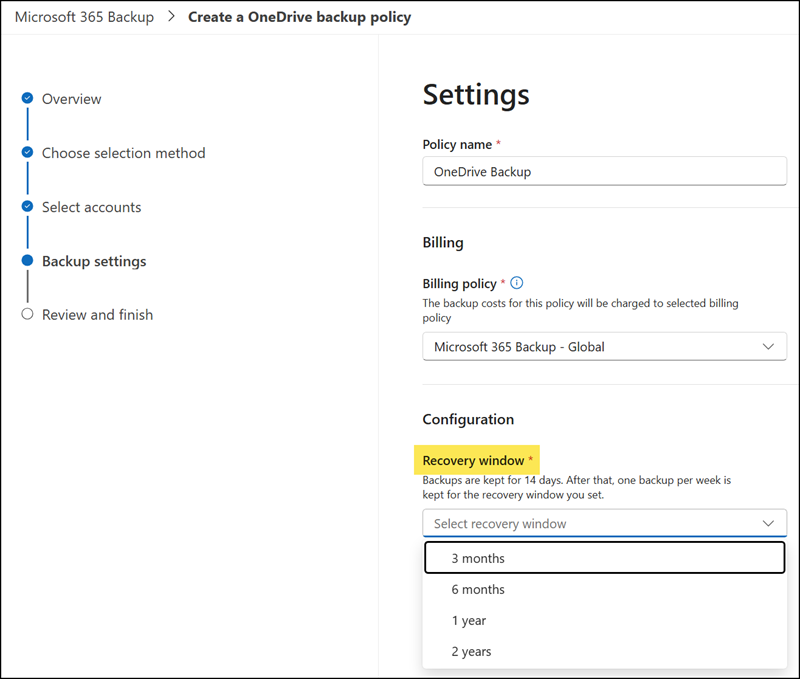Choose the 3 months recovery window
The height and width of the screenshot is (679, 800).
pyautogui.click(x=605, y=558)
